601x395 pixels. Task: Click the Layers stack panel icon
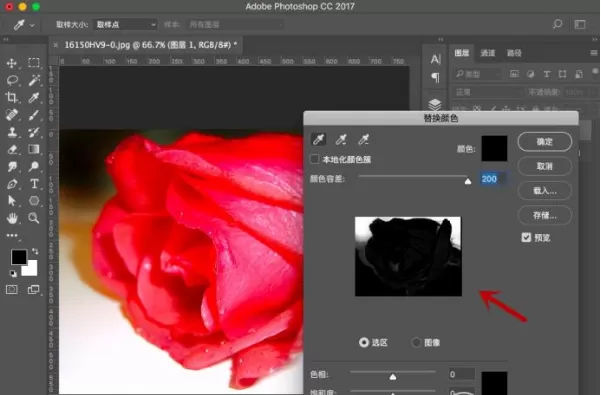(x=435, y=104)
